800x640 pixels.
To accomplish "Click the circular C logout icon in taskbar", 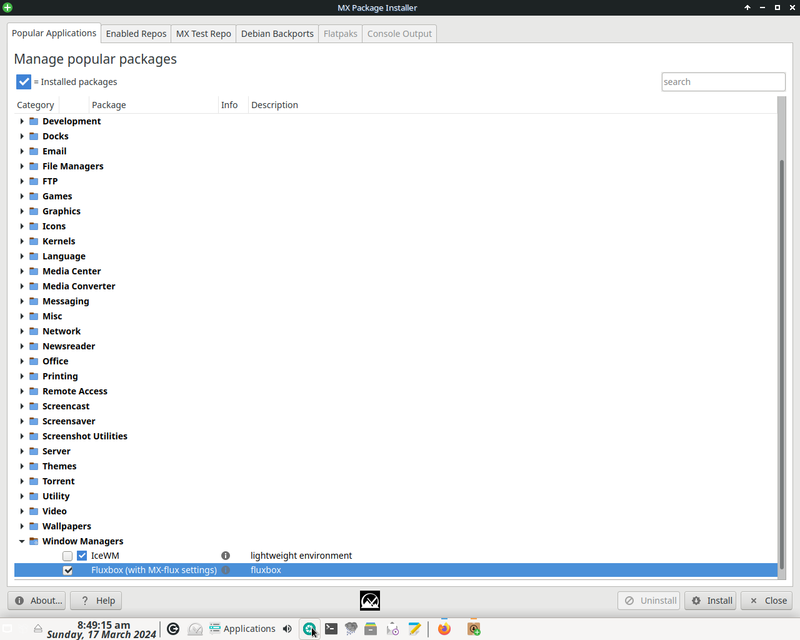I will tap(173, 629).
